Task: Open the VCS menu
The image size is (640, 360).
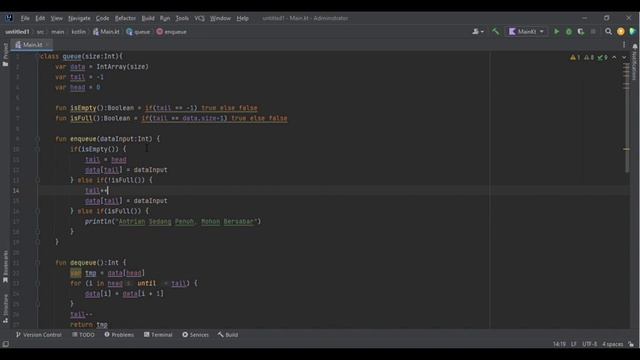Action: (x=199, y=18)
